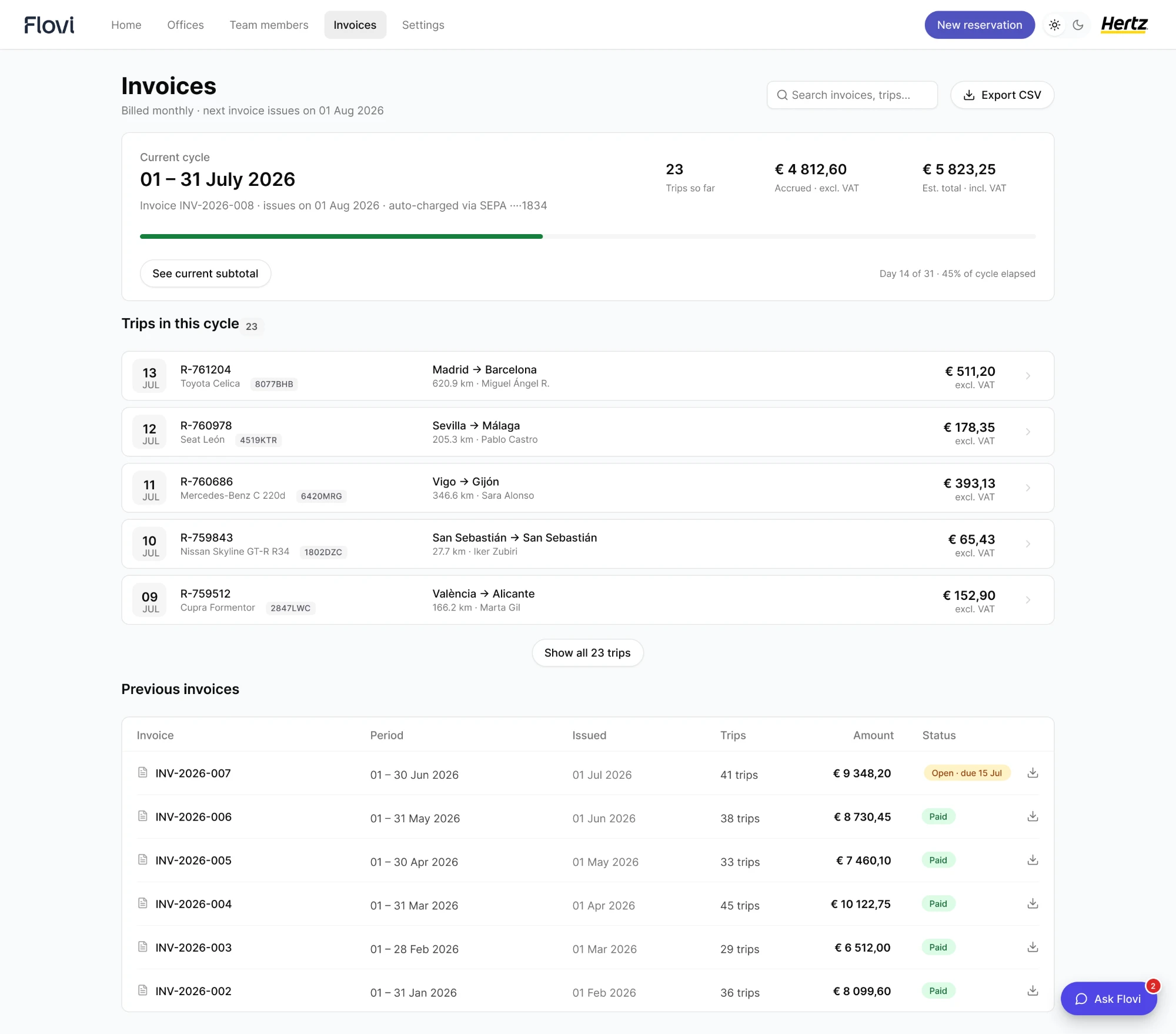Focus the Search invoices field
This screenshot has width=1176, height=1034.
click(852, 95)
